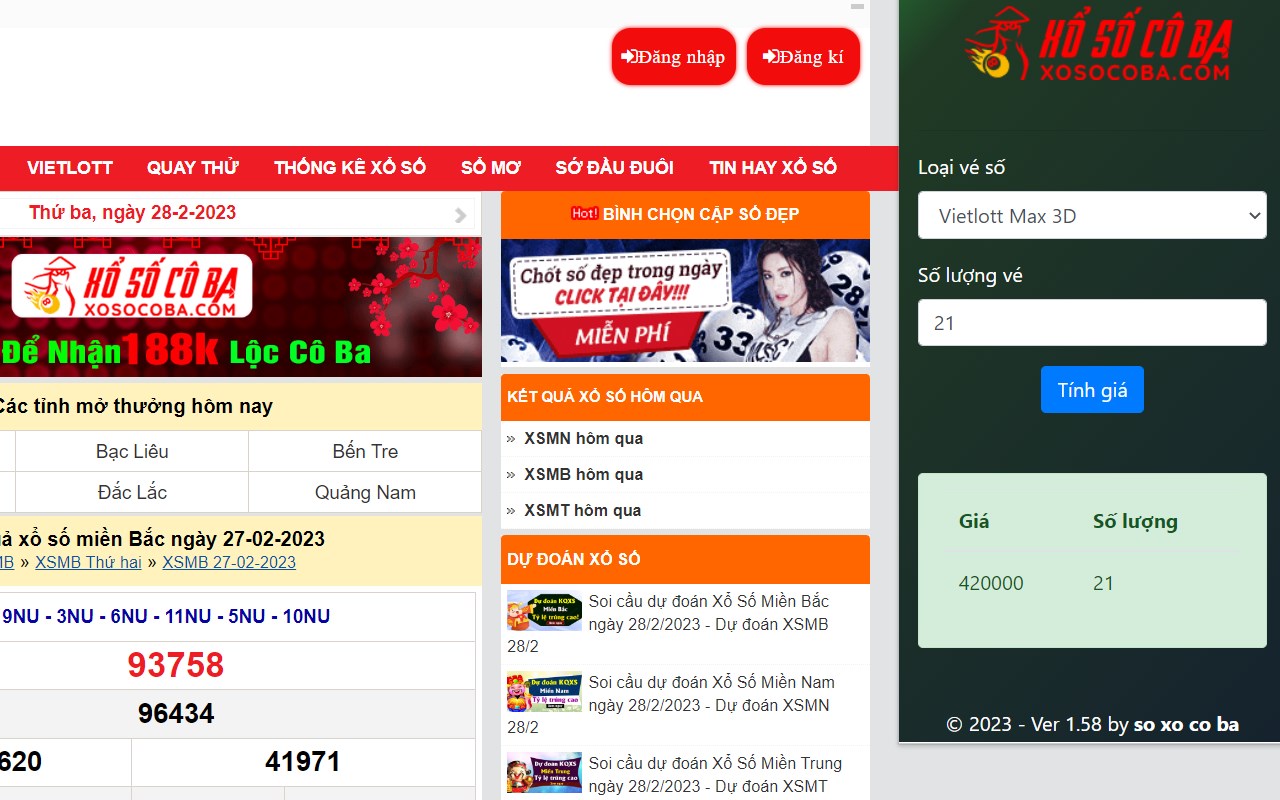Image resolution: width=1280 pixels, height=800 pixels.
Task: Open the XSMB 27-02-2023 breadcrumb link
Action: [229, 562]
